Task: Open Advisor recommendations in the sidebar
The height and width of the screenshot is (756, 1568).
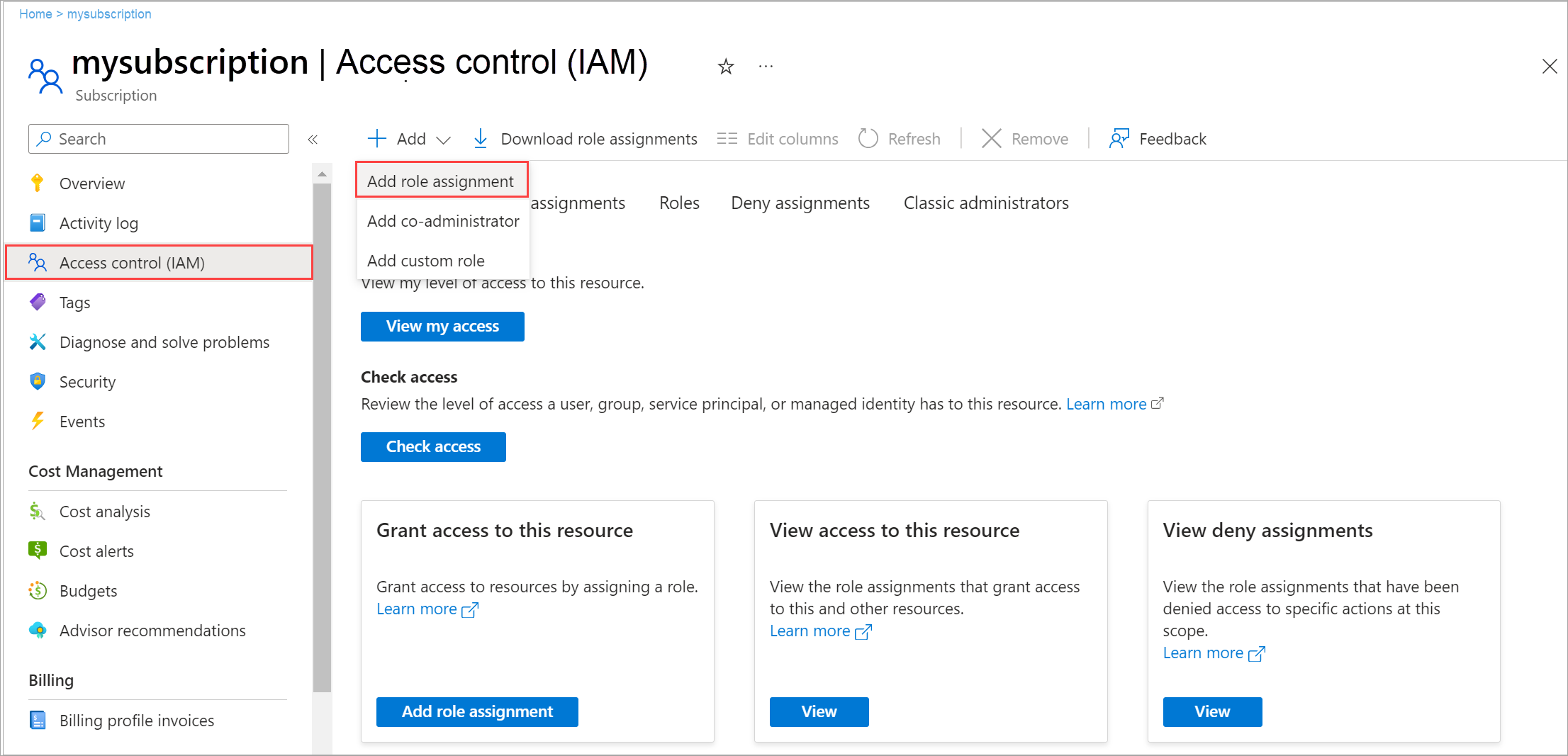Action: (x=152, y=630)
